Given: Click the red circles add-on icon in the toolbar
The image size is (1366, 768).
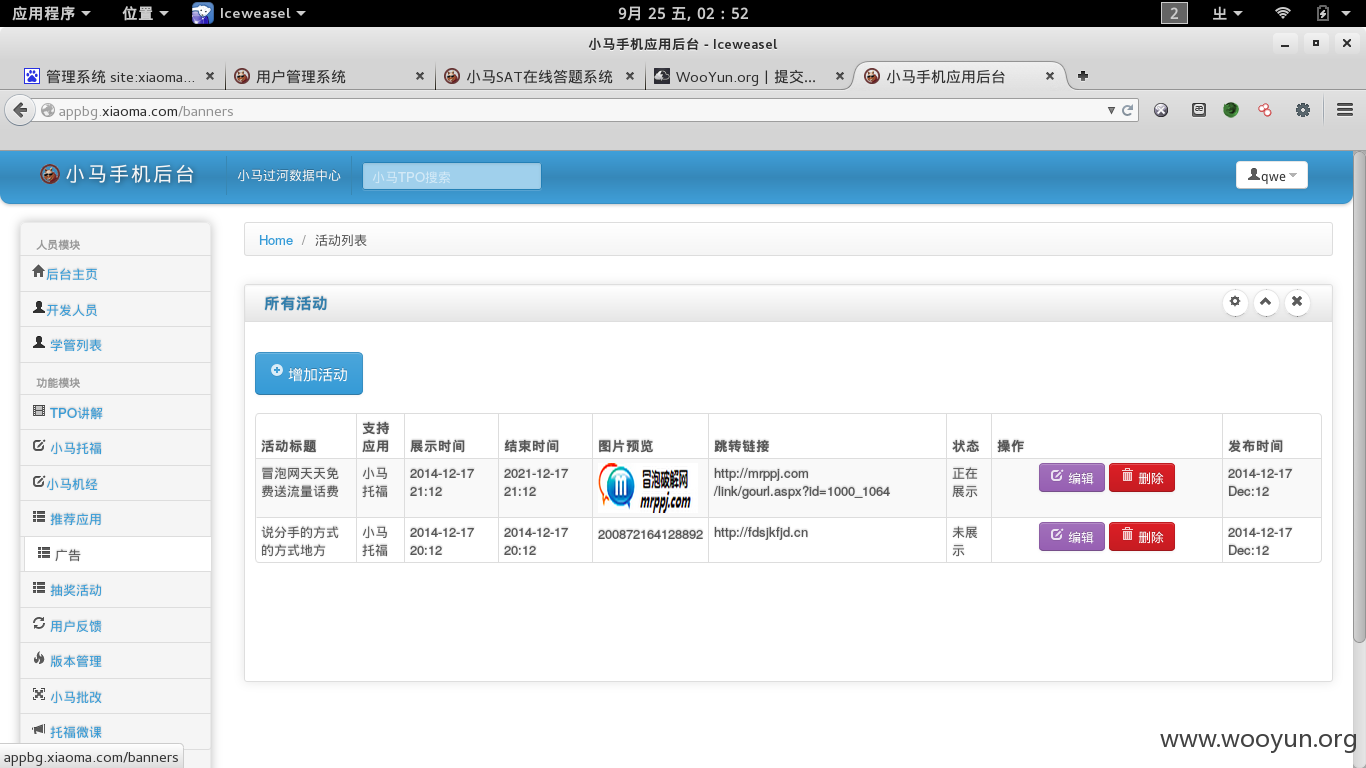Looking at the screenshot, I should pyautogui.click(x=1265, y=110).
